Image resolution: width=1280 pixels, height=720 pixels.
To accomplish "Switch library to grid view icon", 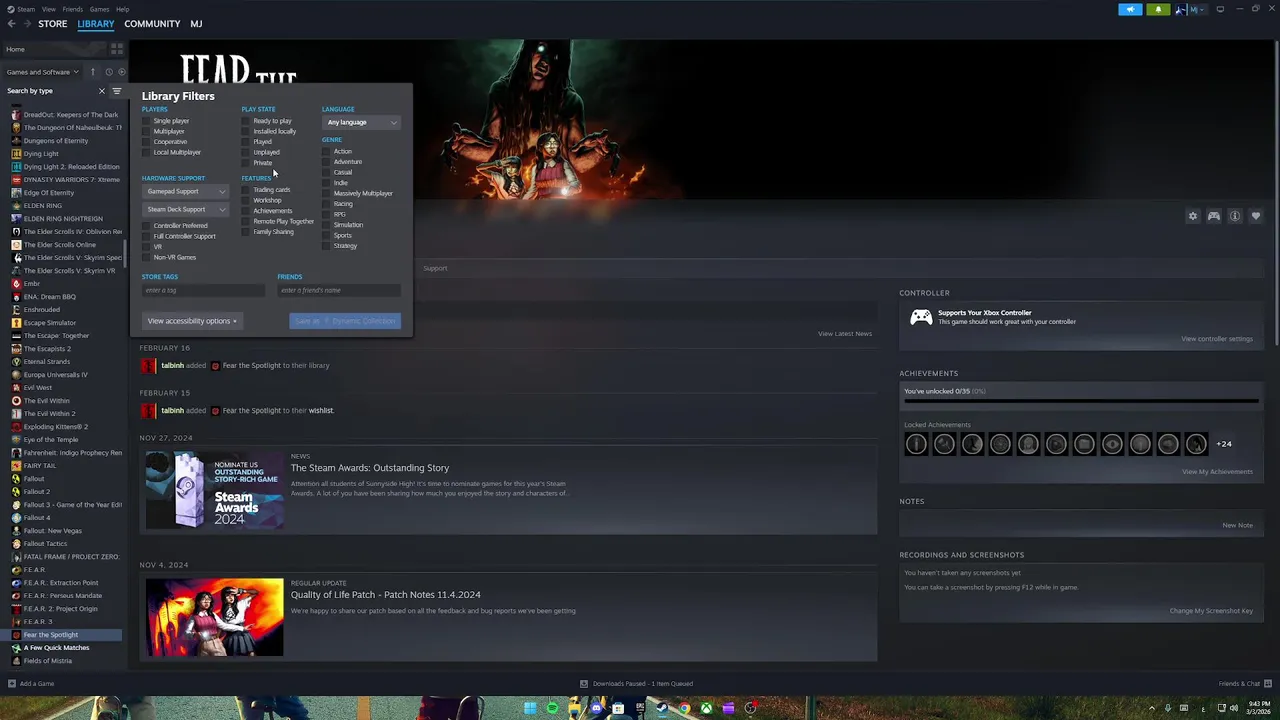I will point(117,49).
